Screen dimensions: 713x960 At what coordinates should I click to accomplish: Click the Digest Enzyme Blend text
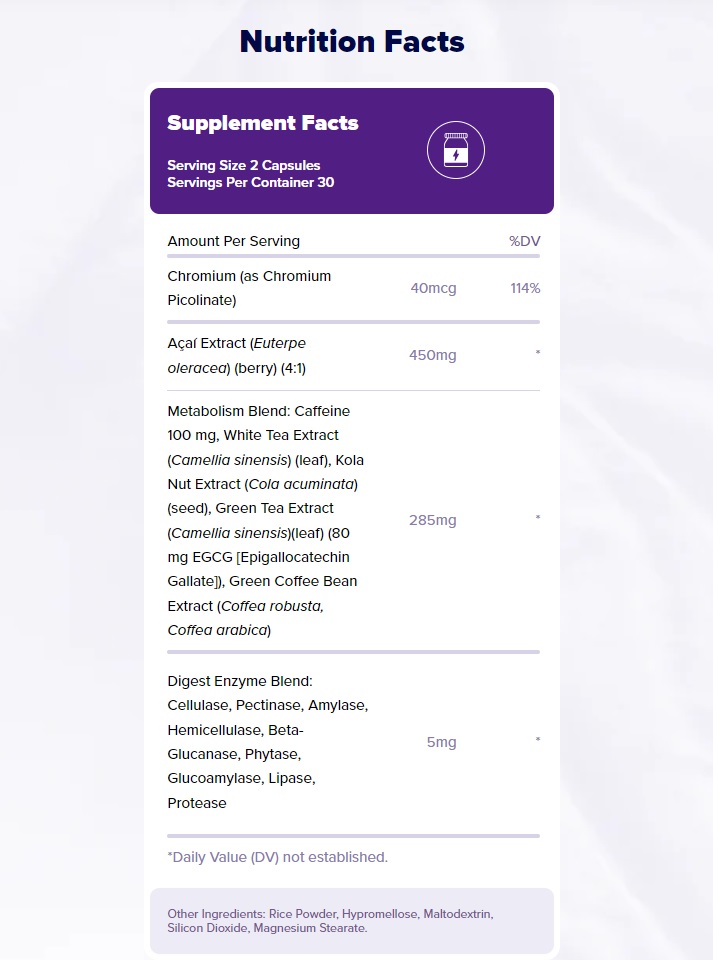tap(267, 741)
